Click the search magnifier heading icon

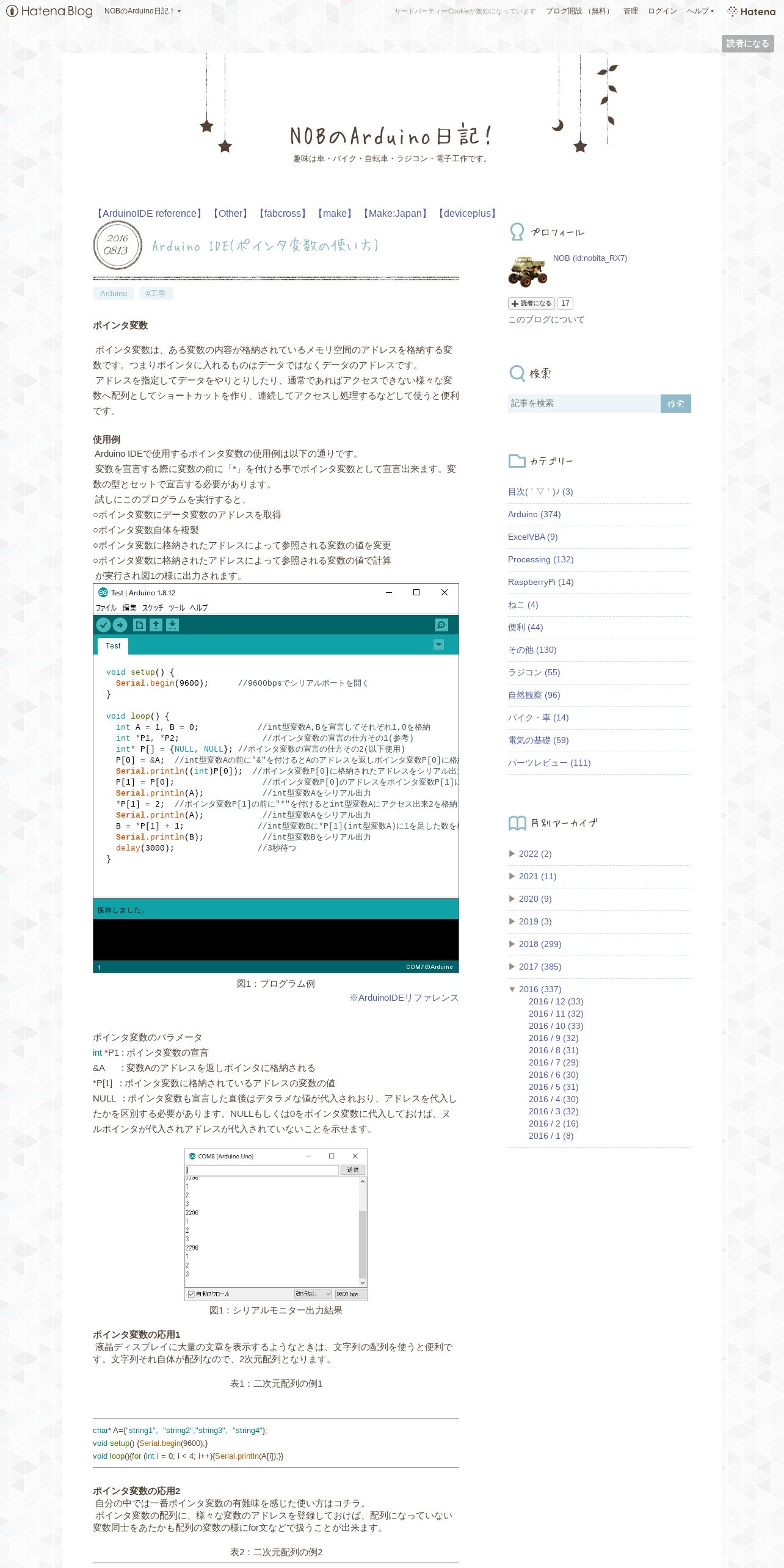[517, 373]
